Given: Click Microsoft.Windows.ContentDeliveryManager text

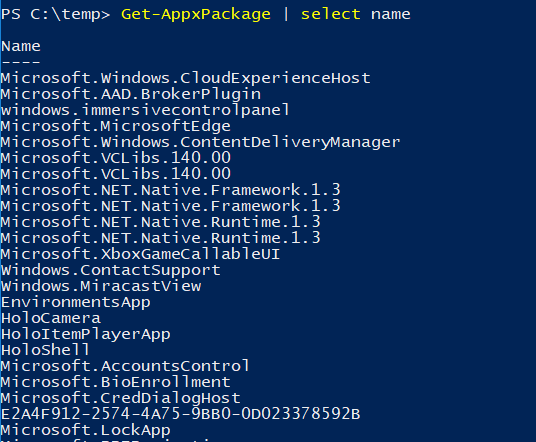Looking at the screenshot, I should (x=200, y=142).
